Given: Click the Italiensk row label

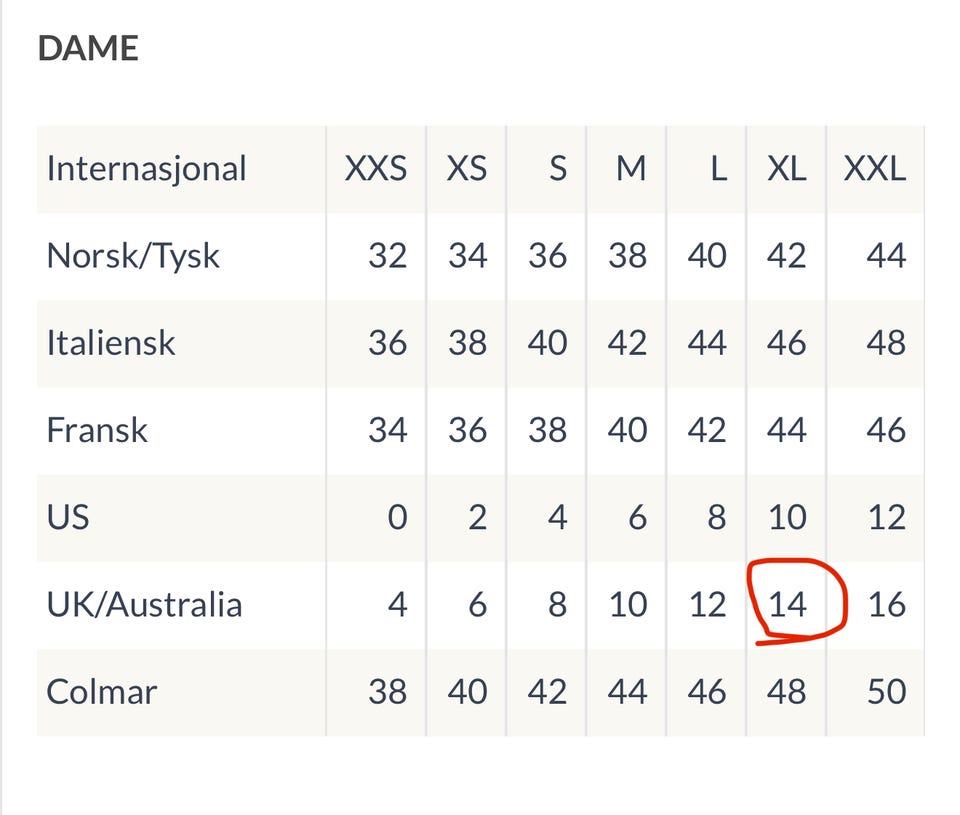Looking at the screenshot, I should 111,343.
